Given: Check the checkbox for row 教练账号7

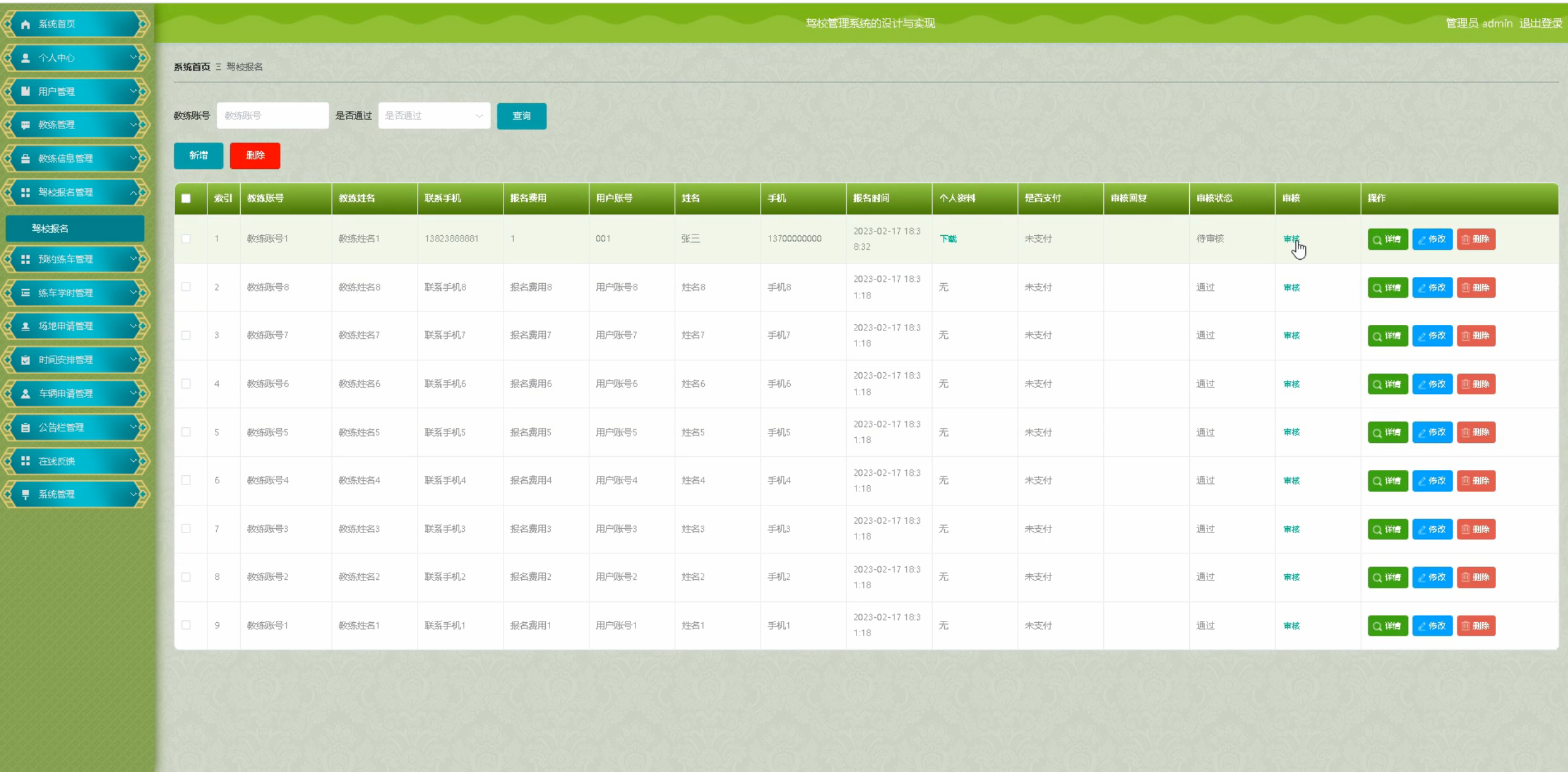Looking at the screenshot, I should pos(186,335).
